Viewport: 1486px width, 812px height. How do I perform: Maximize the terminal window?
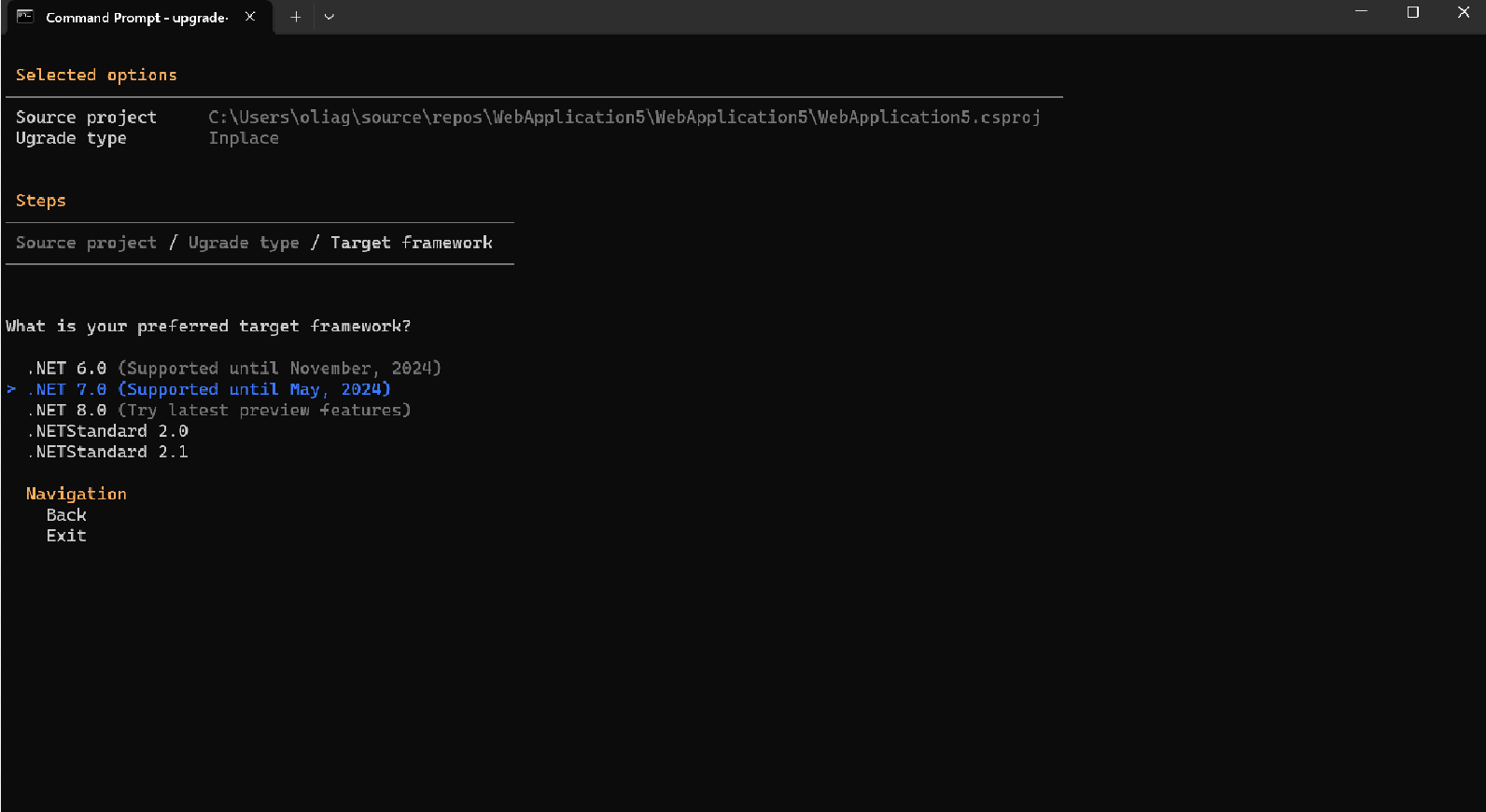tap(1412, 12)
